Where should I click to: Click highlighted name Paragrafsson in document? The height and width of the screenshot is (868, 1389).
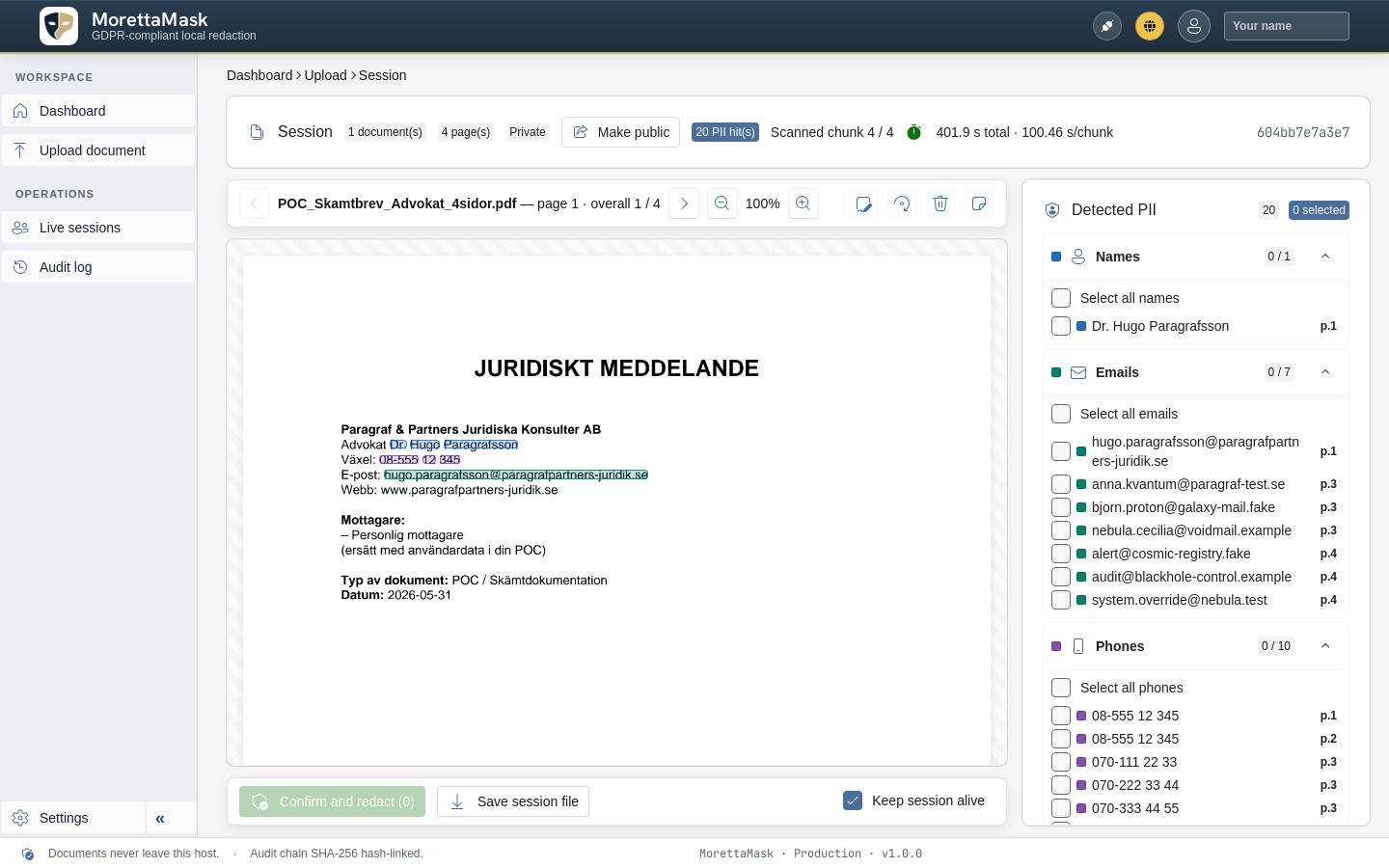pyautogui.click(x=480, y=445)
